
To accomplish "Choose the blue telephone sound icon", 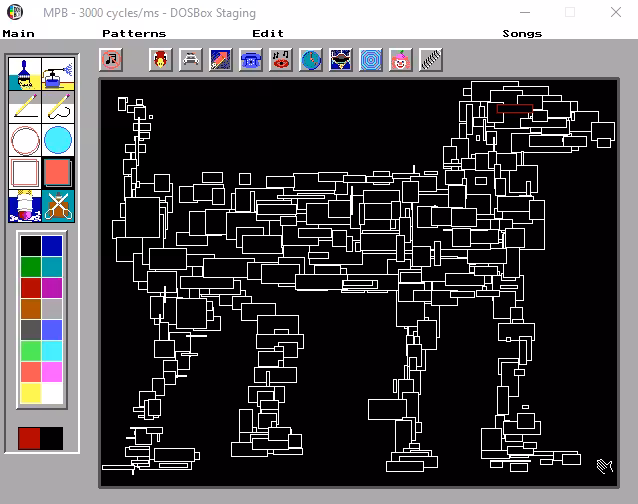I will 251,60.
